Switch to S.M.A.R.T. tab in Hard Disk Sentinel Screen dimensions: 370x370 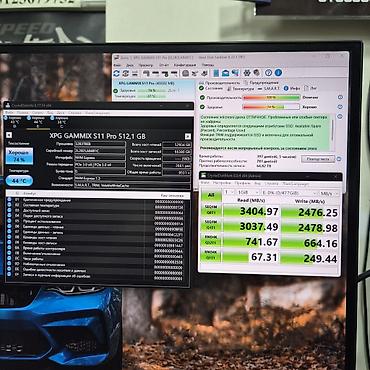tap(268, 88)
